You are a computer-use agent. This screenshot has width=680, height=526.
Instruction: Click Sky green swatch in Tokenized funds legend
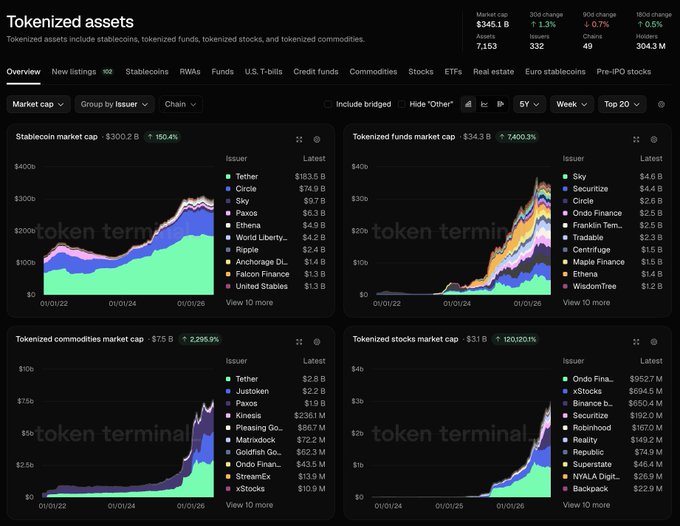point(565,176)
